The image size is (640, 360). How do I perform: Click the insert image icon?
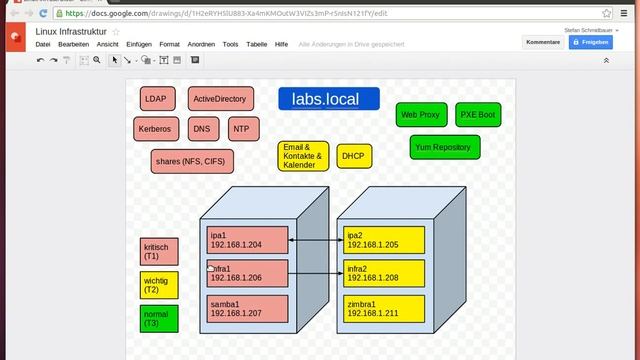[x=177, y=60]
